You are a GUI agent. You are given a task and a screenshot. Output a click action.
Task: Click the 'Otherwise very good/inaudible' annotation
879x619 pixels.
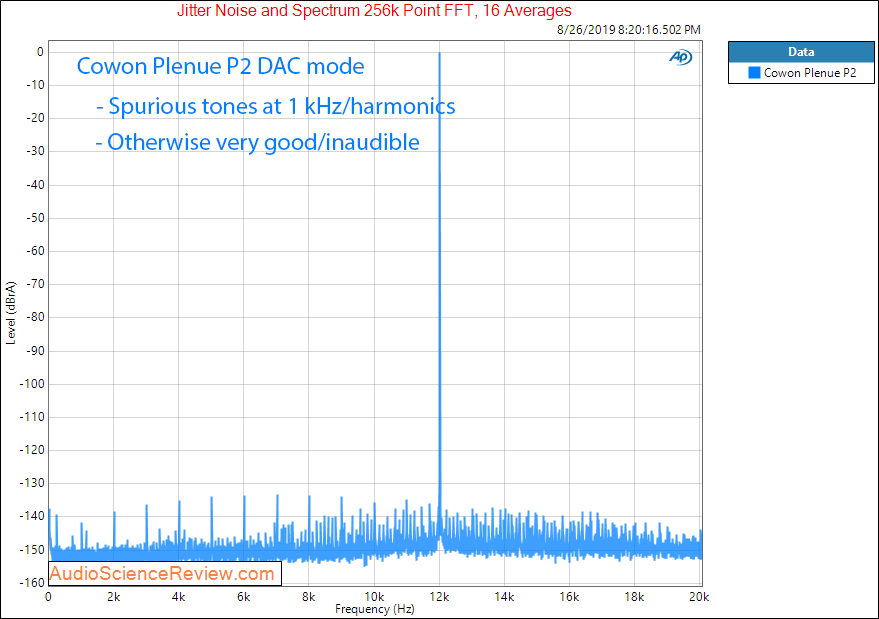(257, 142)
